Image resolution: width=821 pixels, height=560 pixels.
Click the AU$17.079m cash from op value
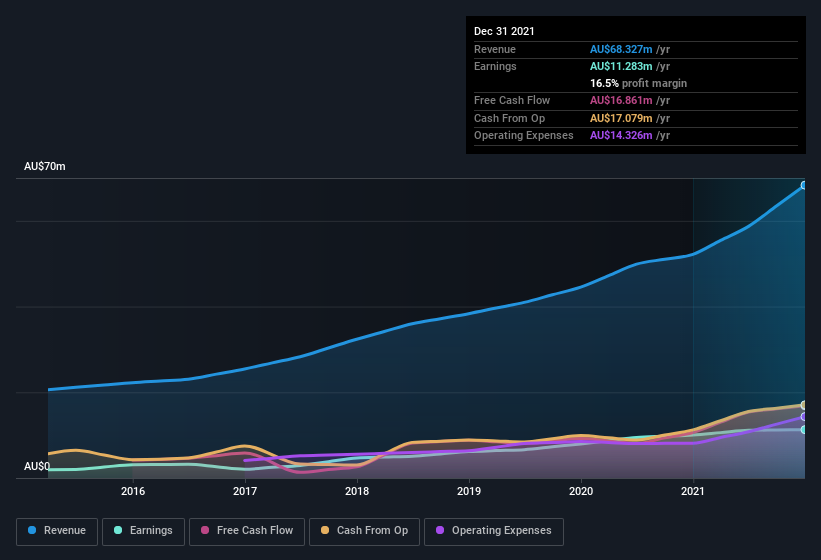(621, 118)
